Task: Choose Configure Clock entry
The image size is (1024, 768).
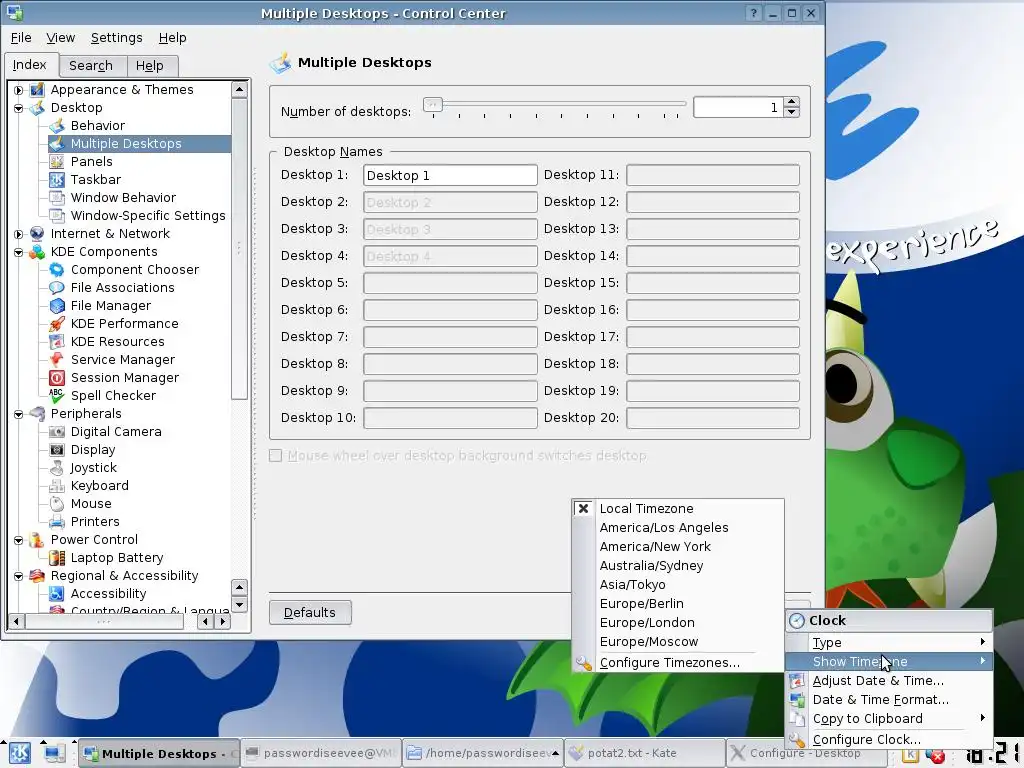Action: [x=889, y=739]
